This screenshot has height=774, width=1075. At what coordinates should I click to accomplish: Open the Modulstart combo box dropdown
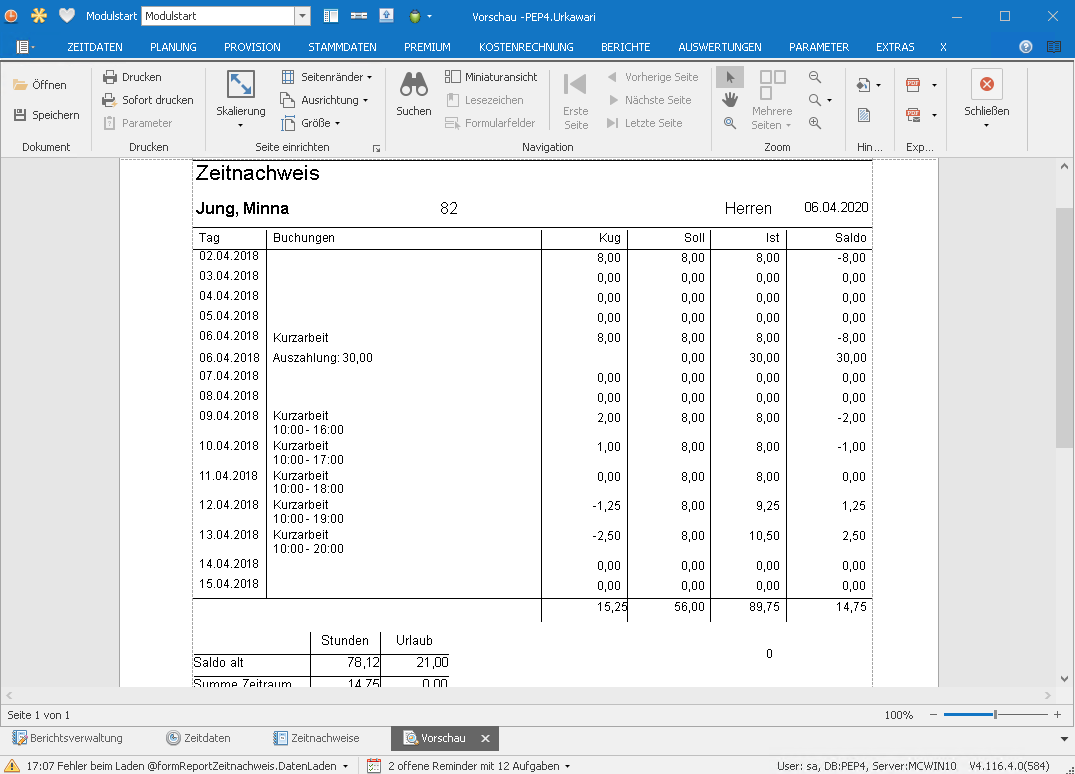(302, 16)
